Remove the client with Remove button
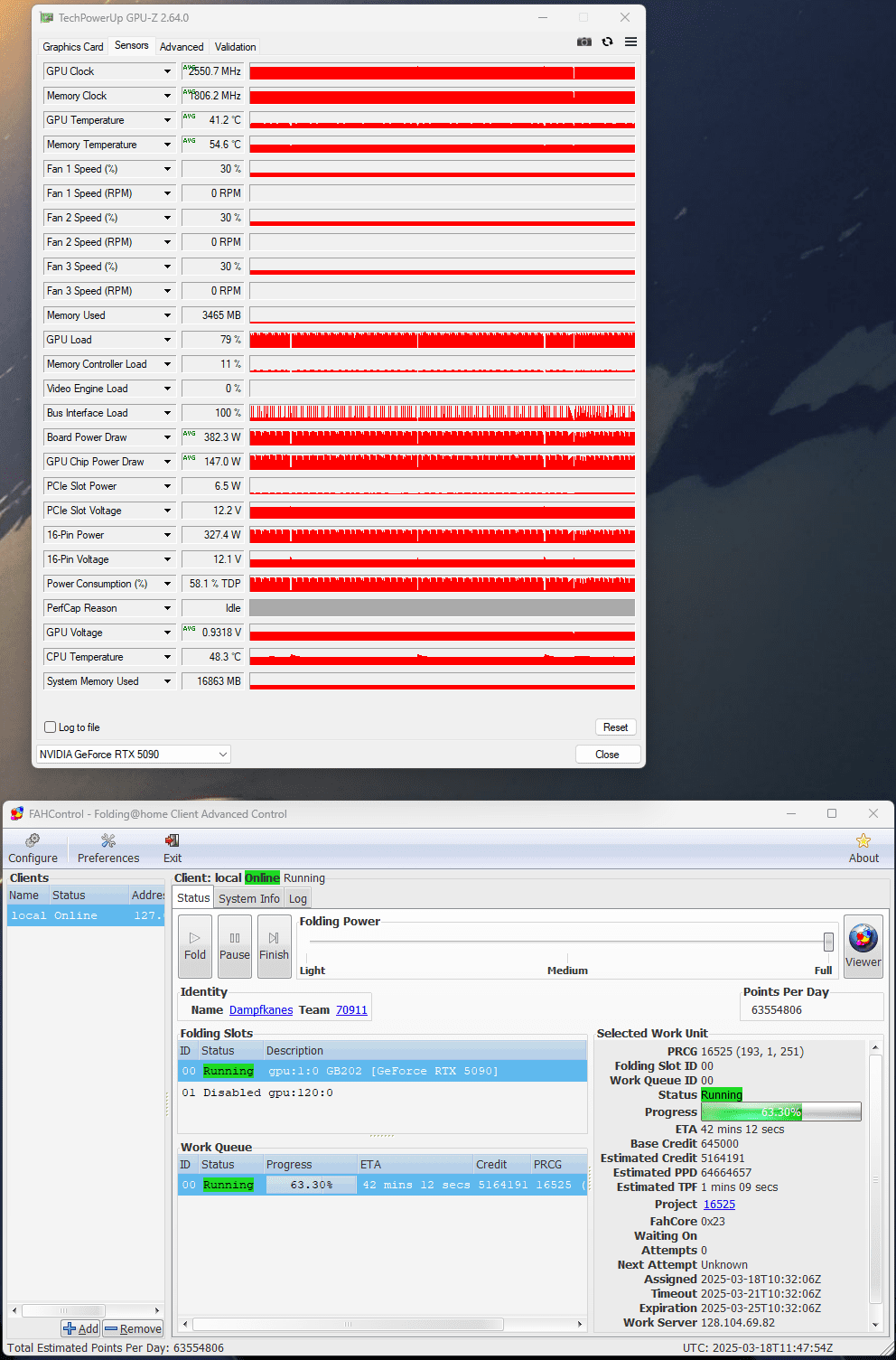Viewport: 896px width, 1360px height. pyautogui.click(x=133, y=1328)
